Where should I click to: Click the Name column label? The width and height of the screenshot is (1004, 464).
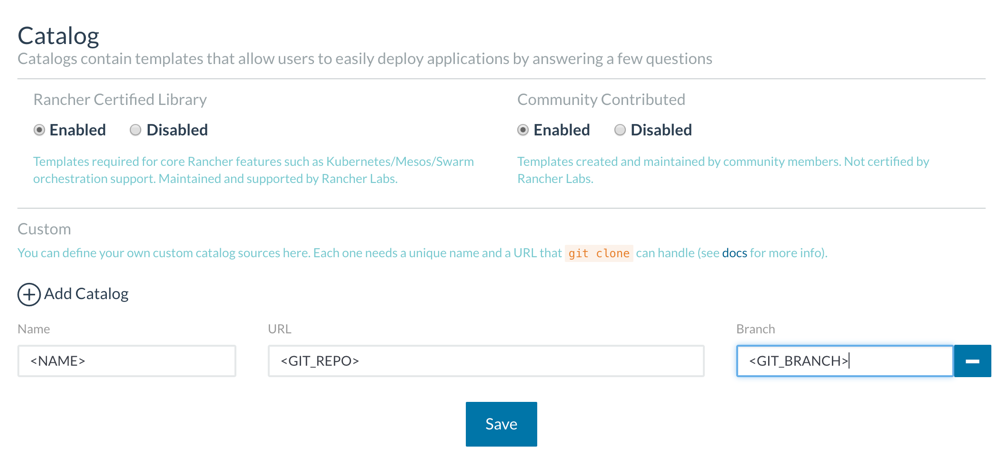34,329
